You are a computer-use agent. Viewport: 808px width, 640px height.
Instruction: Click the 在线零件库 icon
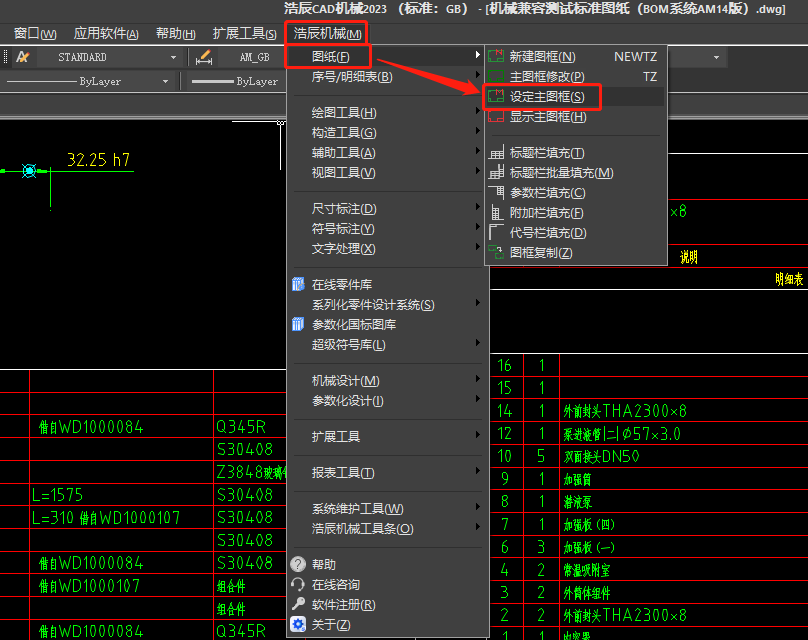point(298,284)
